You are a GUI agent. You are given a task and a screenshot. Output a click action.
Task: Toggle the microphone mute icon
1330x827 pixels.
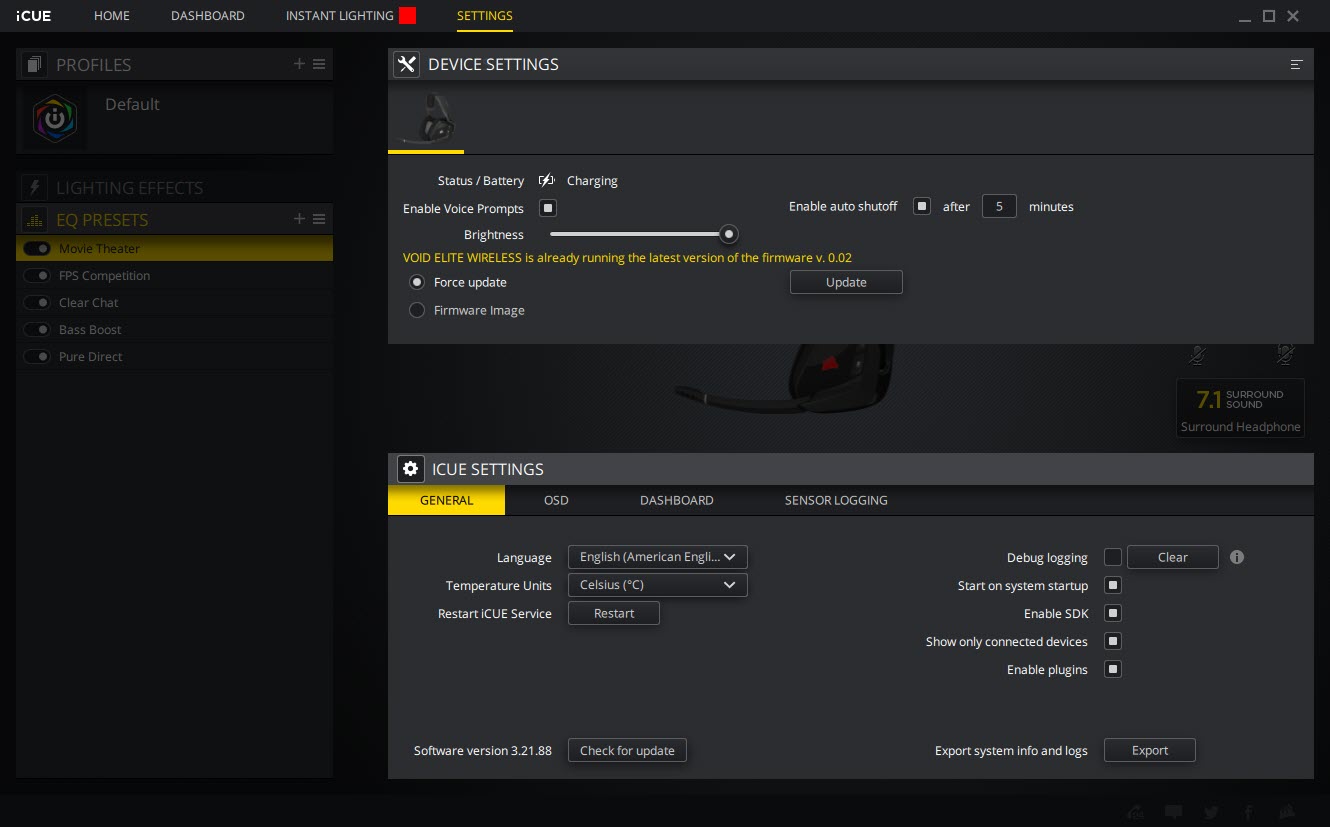(1197, 354)
